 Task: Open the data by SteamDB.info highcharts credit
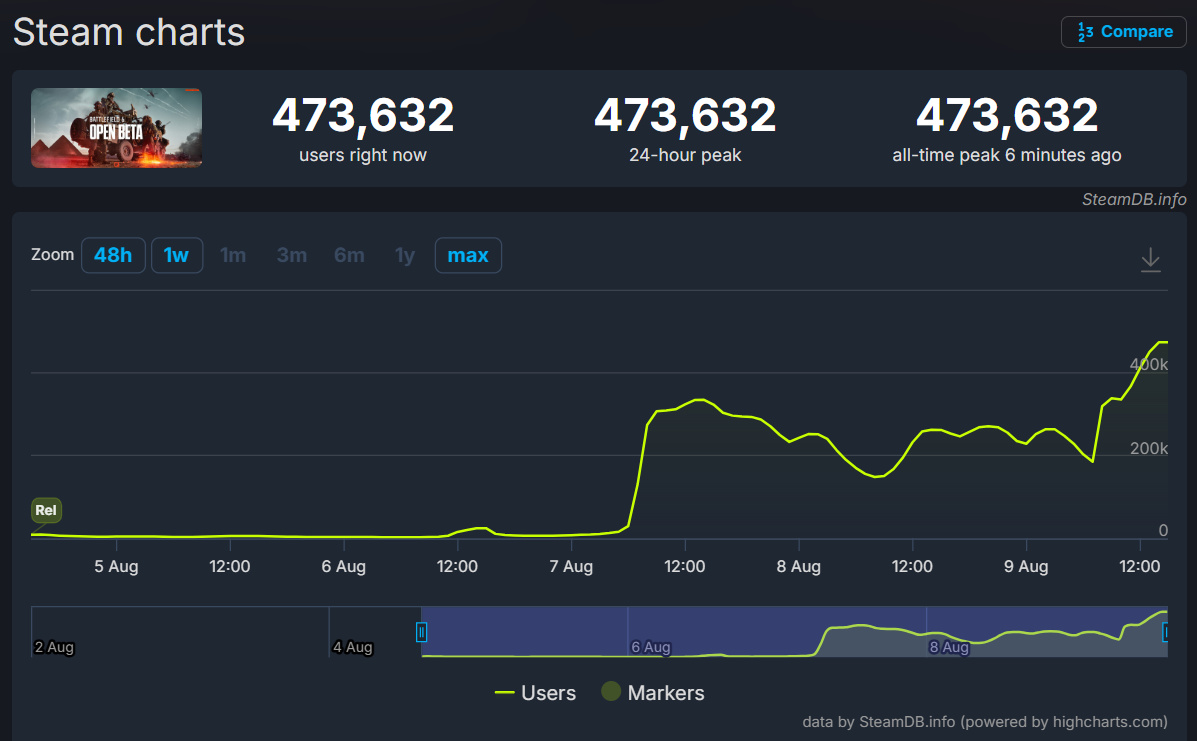coord(985,721)
